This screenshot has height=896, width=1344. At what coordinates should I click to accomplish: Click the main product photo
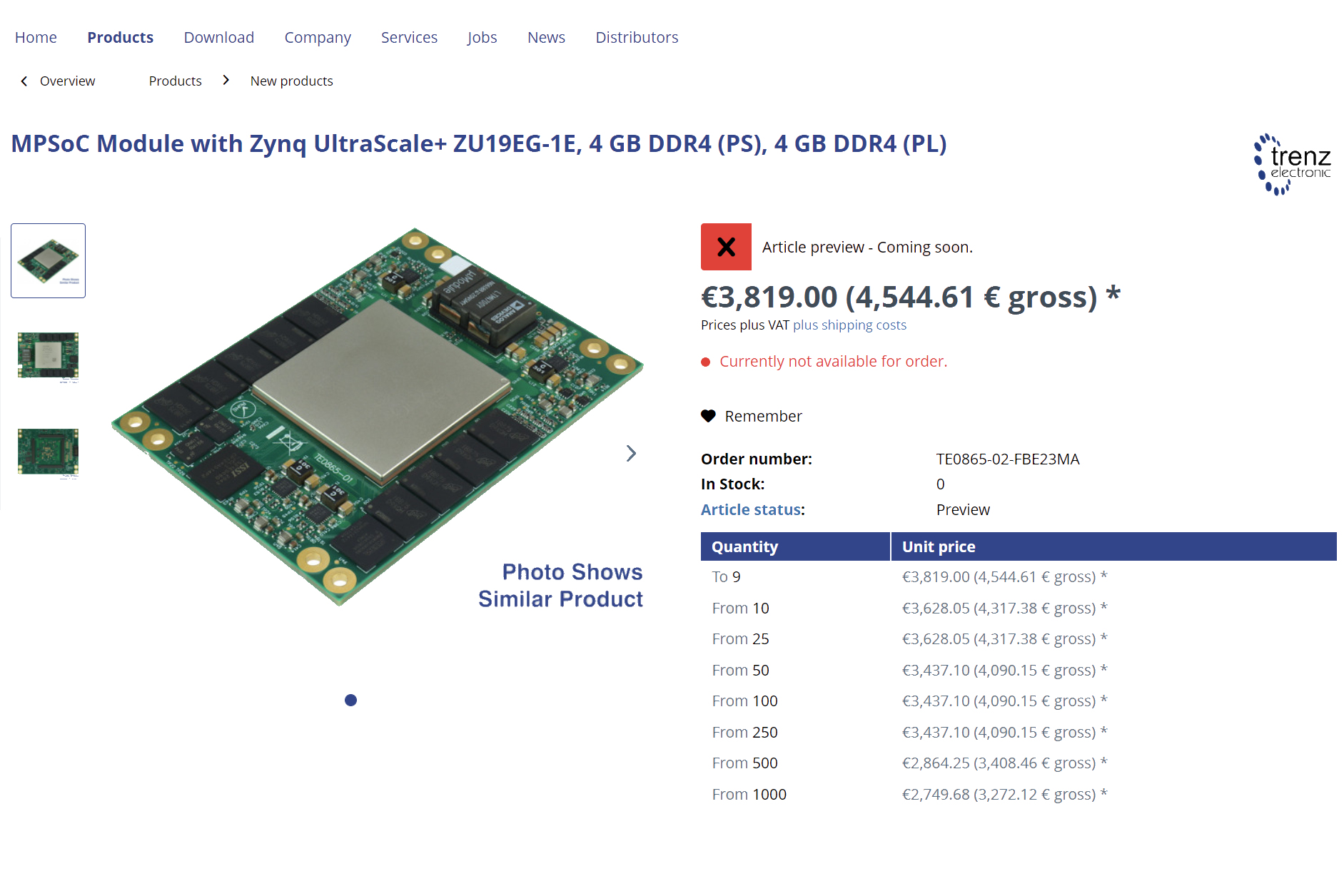(x=378, y=417)
